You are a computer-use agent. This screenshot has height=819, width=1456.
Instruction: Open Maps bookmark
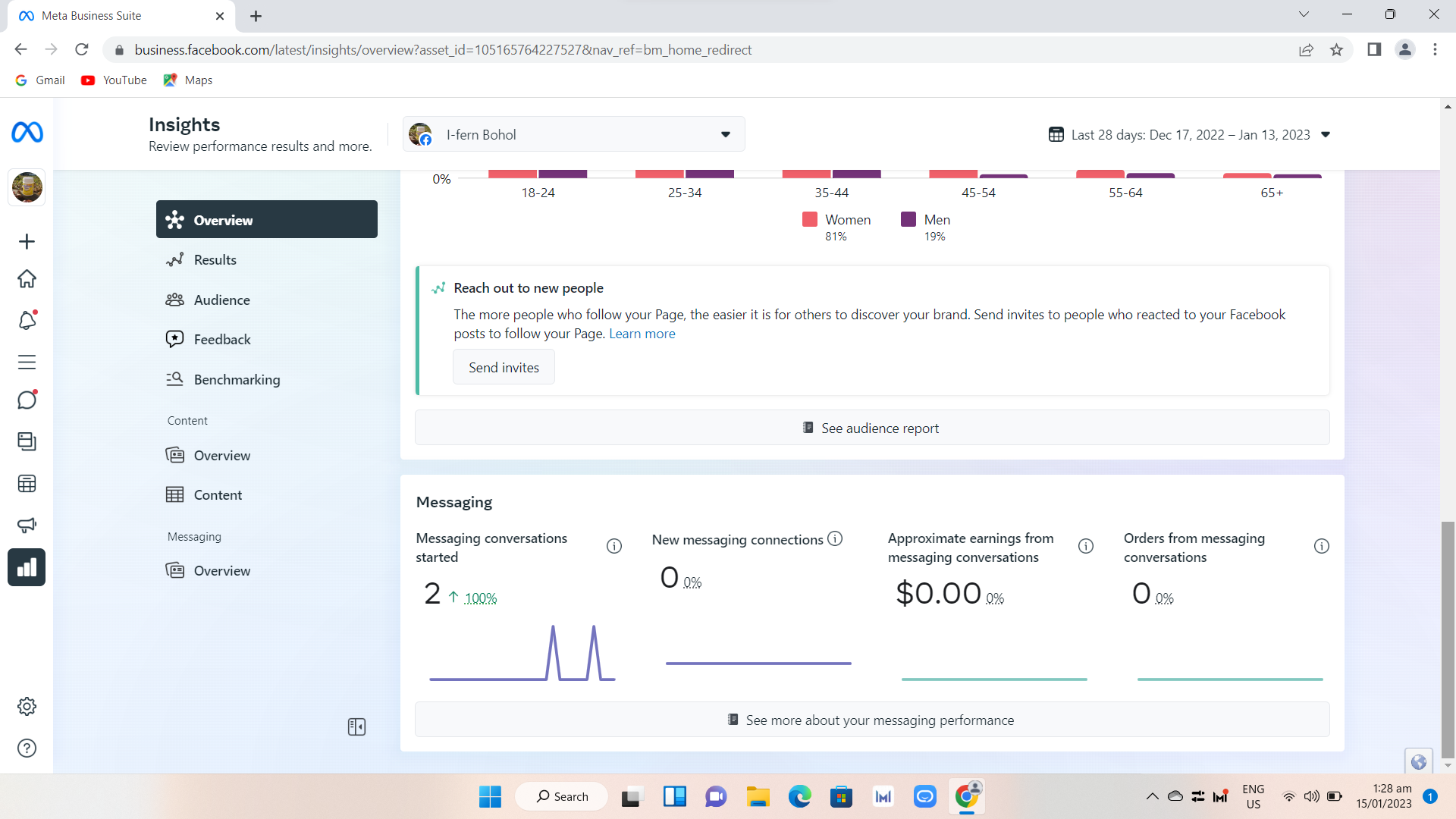point(188,80)
